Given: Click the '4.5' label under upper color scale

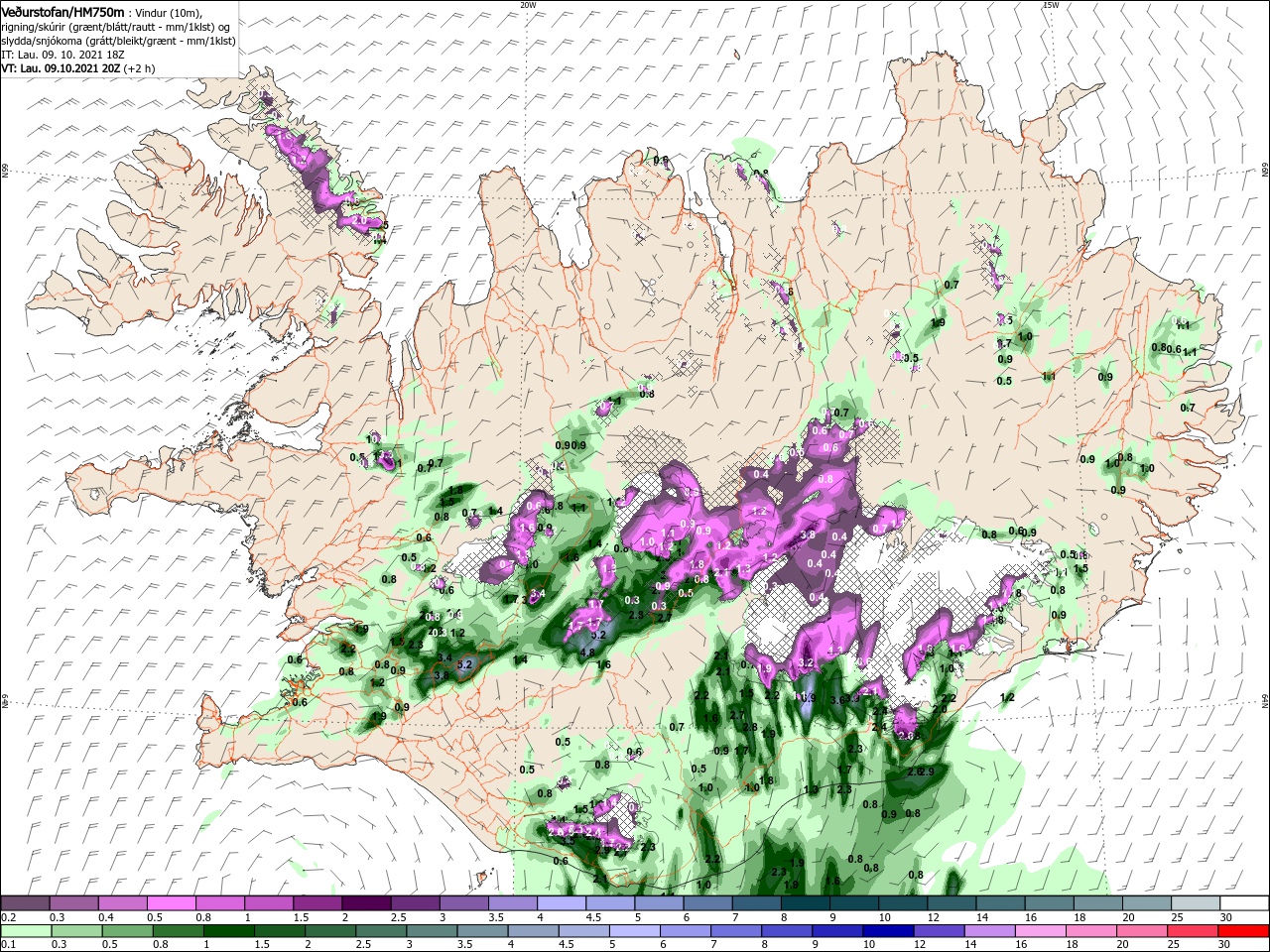Looking at the screenshot, I should pos(592,917).
